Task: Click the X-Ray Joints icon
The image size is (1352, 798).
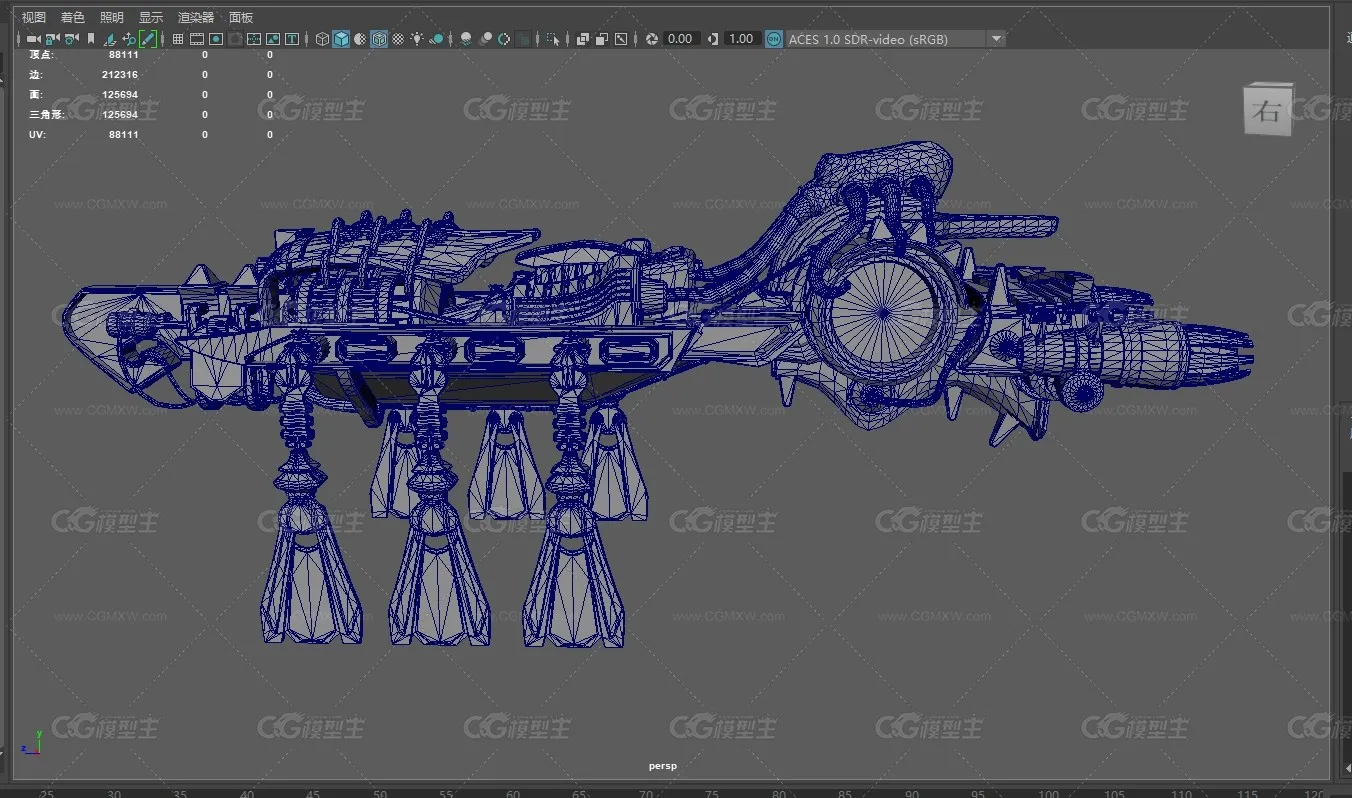Action: (621, 39)
